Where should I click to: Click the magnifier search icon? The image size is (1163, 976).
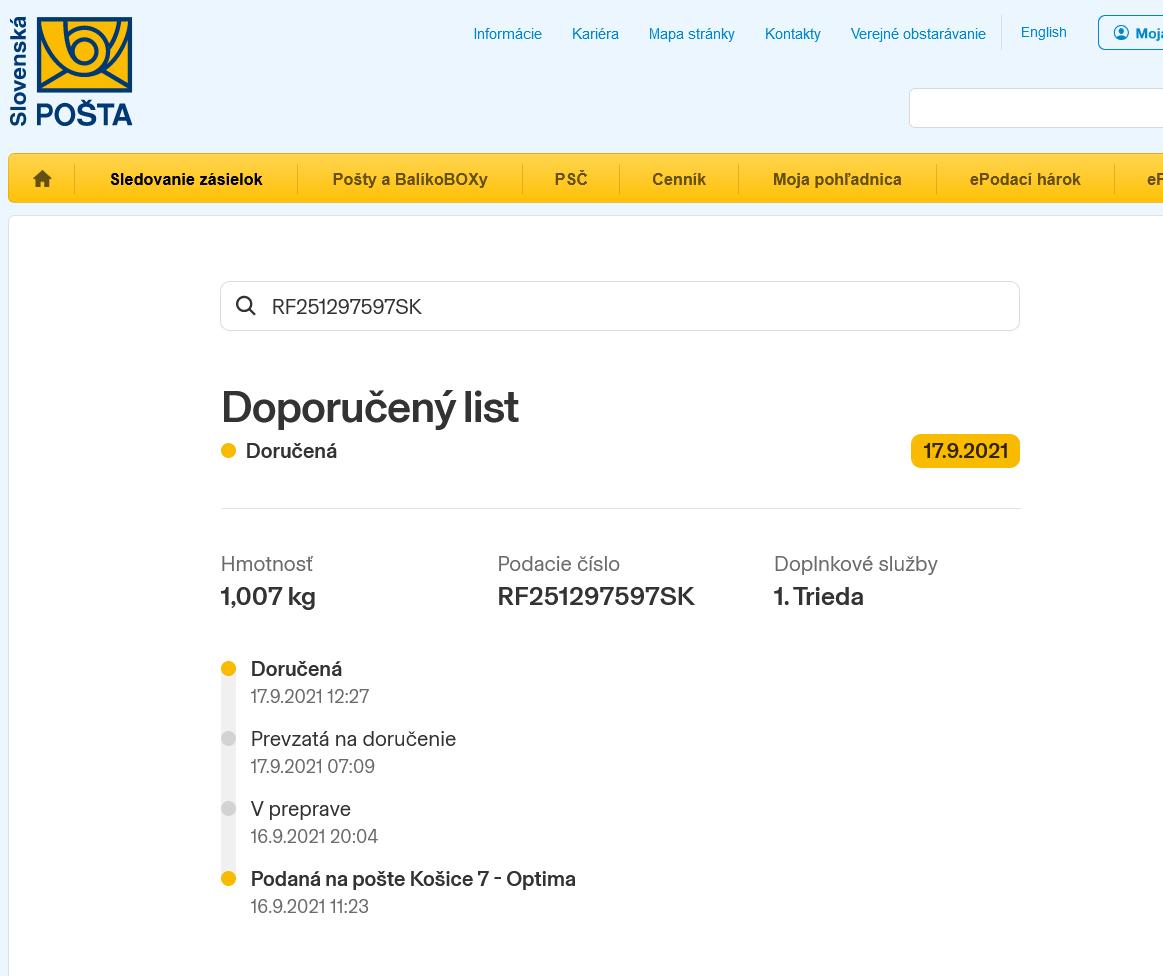click(246, 306)
